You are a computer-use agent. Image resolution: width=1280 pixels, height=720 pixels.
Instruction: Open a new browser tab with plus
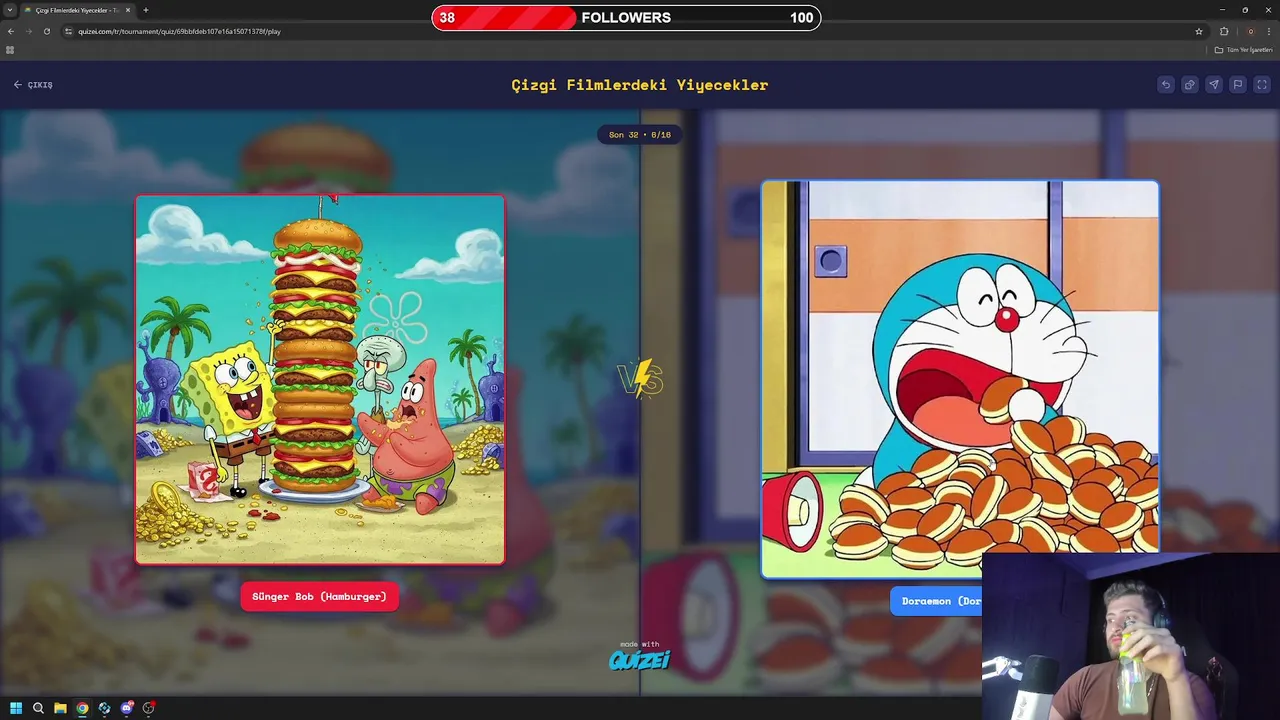pyautogui.click(x=146, y=10)
